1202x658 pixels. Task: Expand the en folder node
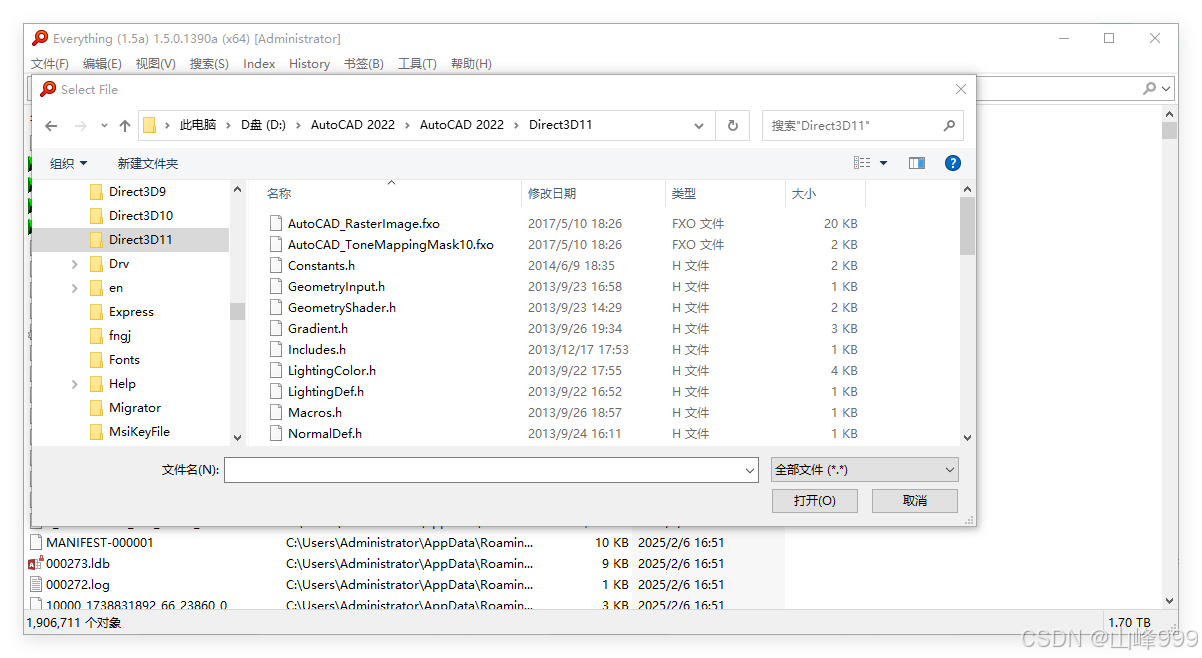[75, 288]
